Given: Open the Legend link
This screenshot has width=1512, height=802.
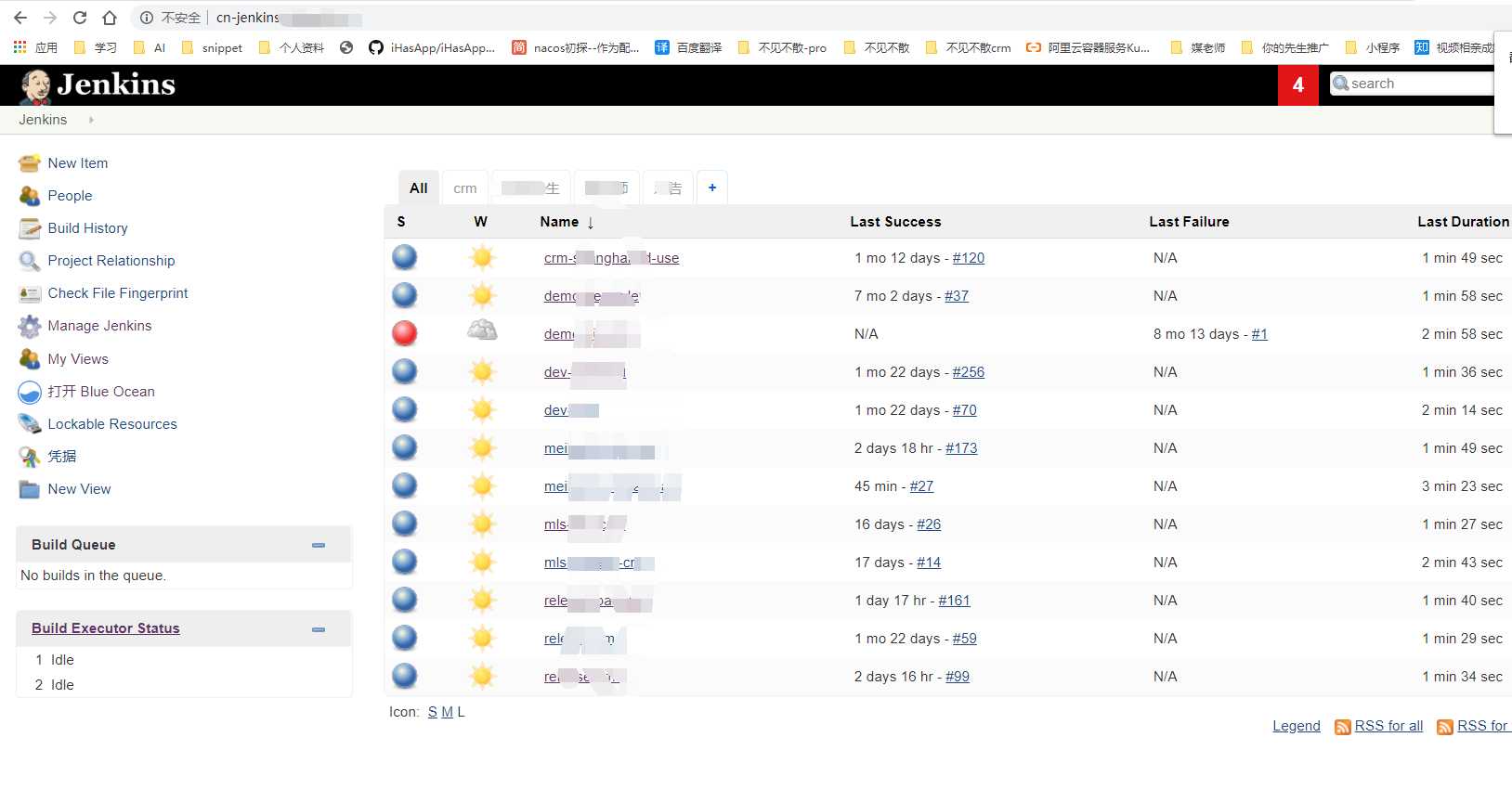Looking at the screenshot, I should pyautogui.click(x=1297, y=726).
